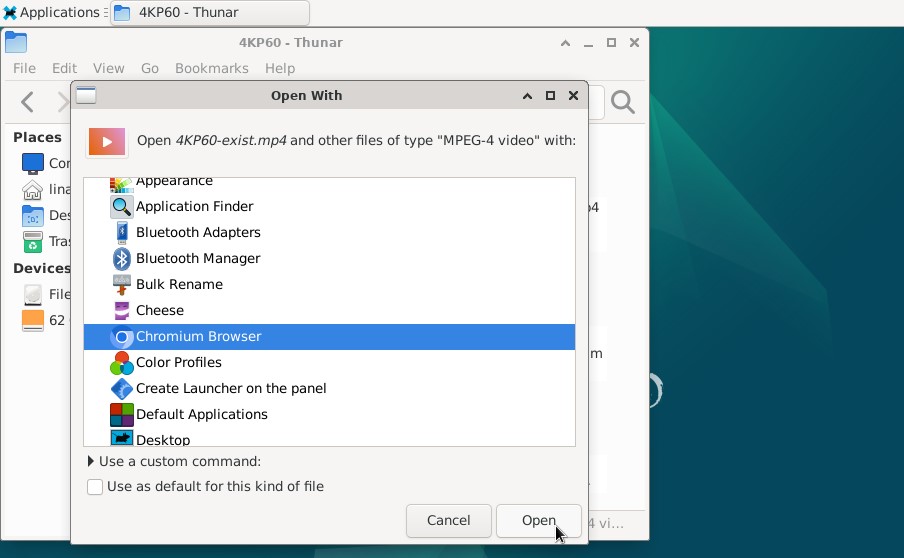Select the Application Finder magnifier icon
The width and height of the screenshot is (904, 558).
[121, 207]
